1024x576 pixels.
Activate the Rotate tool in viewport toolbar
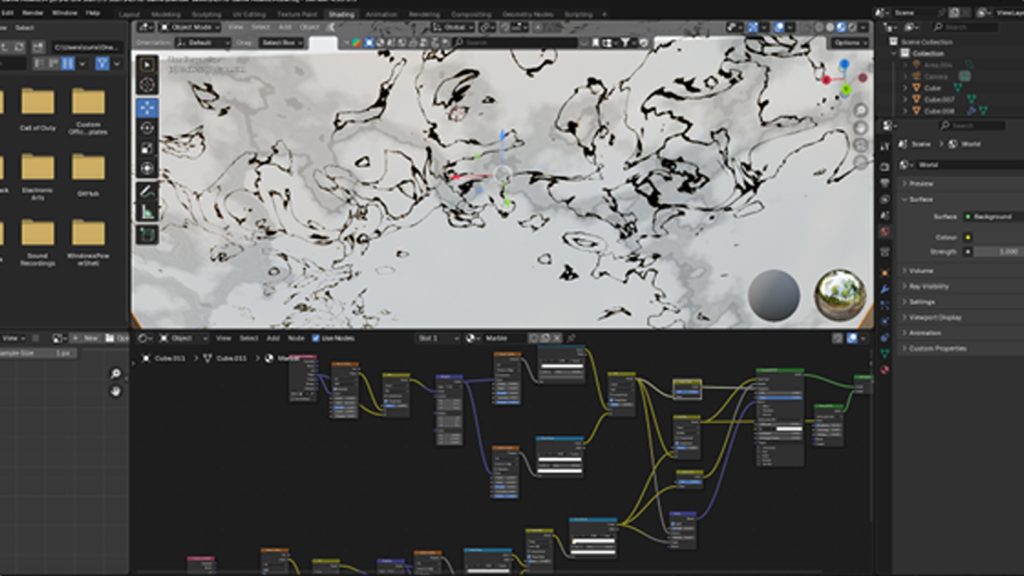click(x=147, y=128)
